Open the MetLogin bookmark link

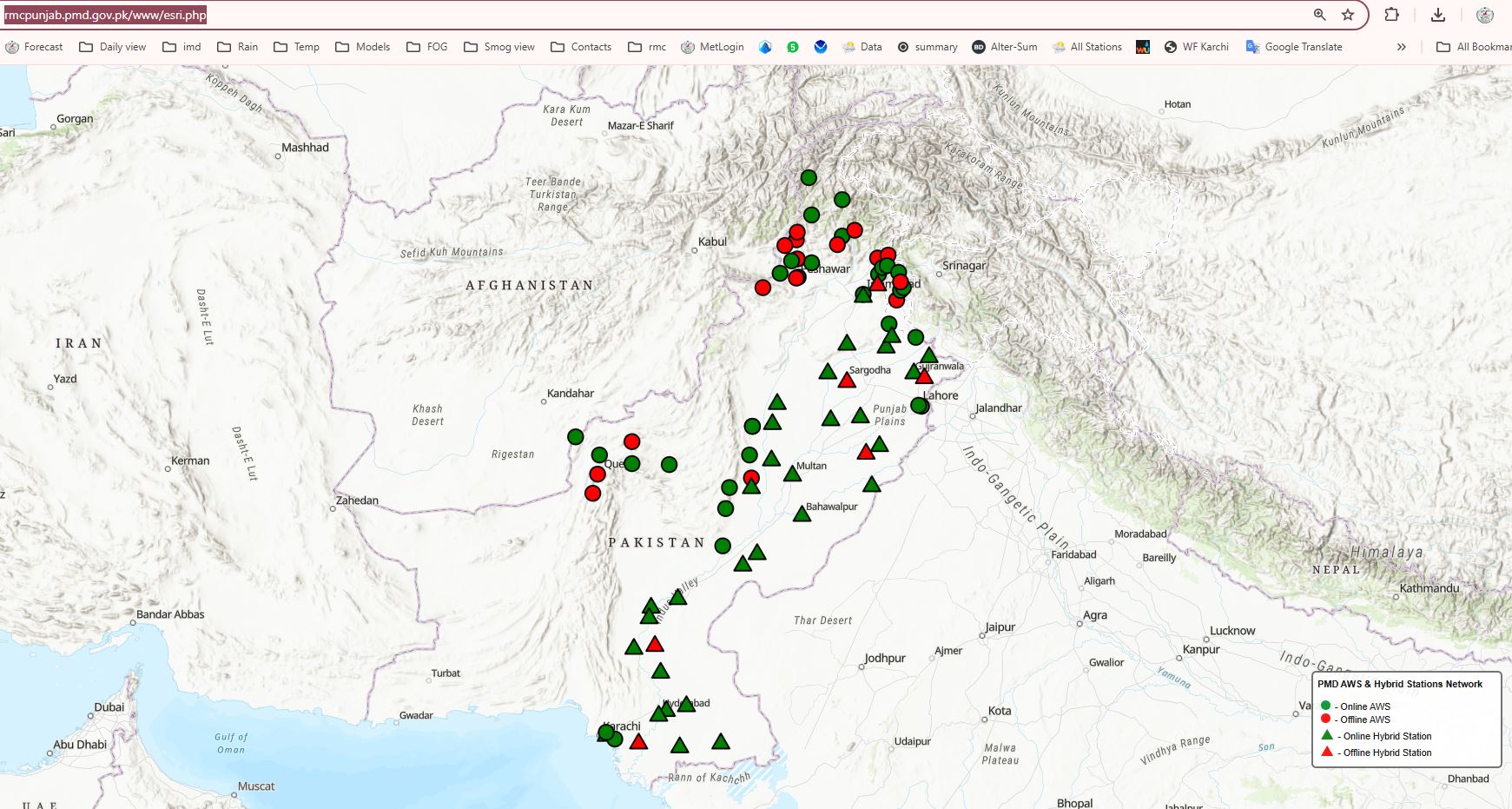tap(712, 47)
